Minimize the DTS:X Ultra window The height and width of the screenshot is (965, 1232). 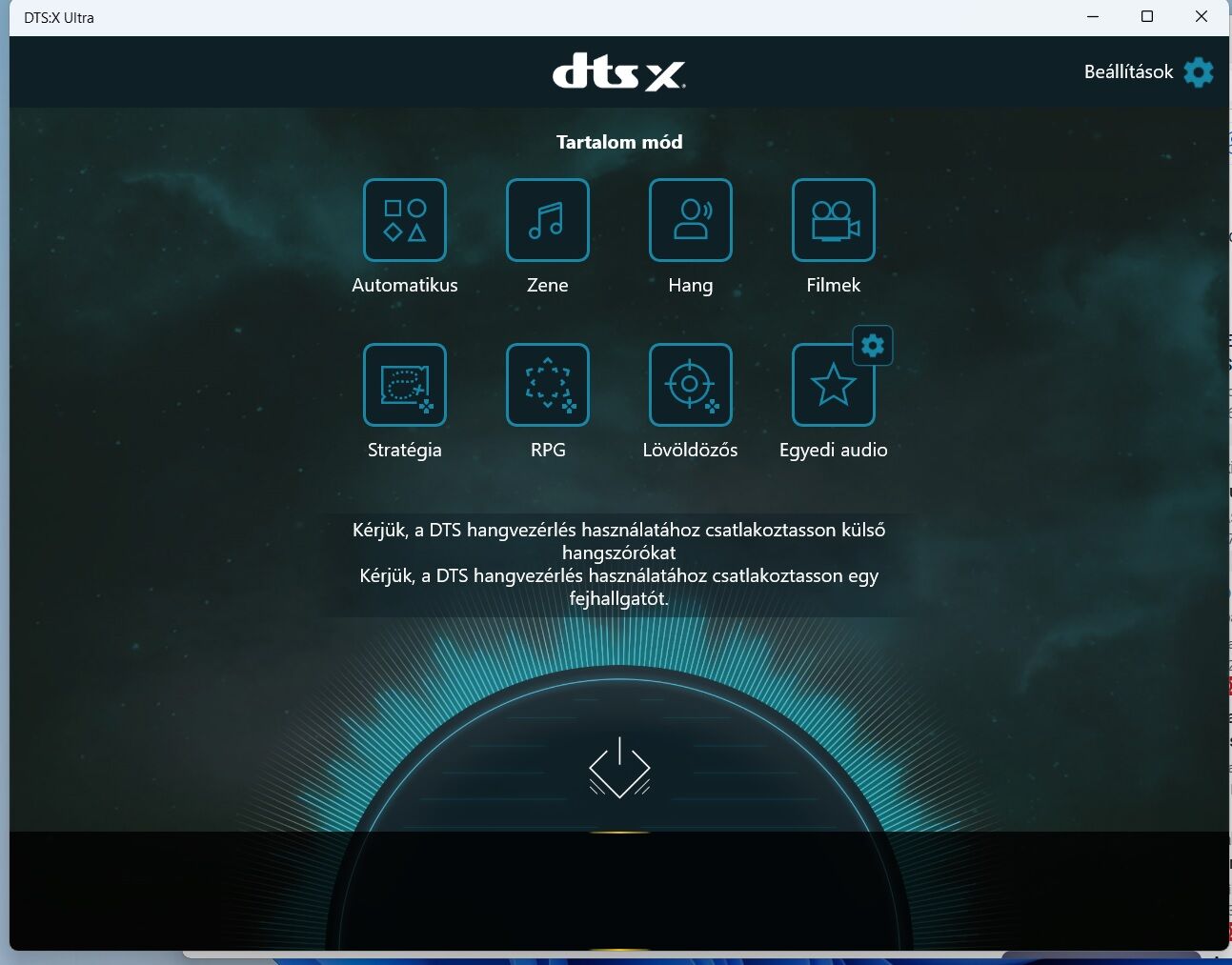(x=1093, y=17)
